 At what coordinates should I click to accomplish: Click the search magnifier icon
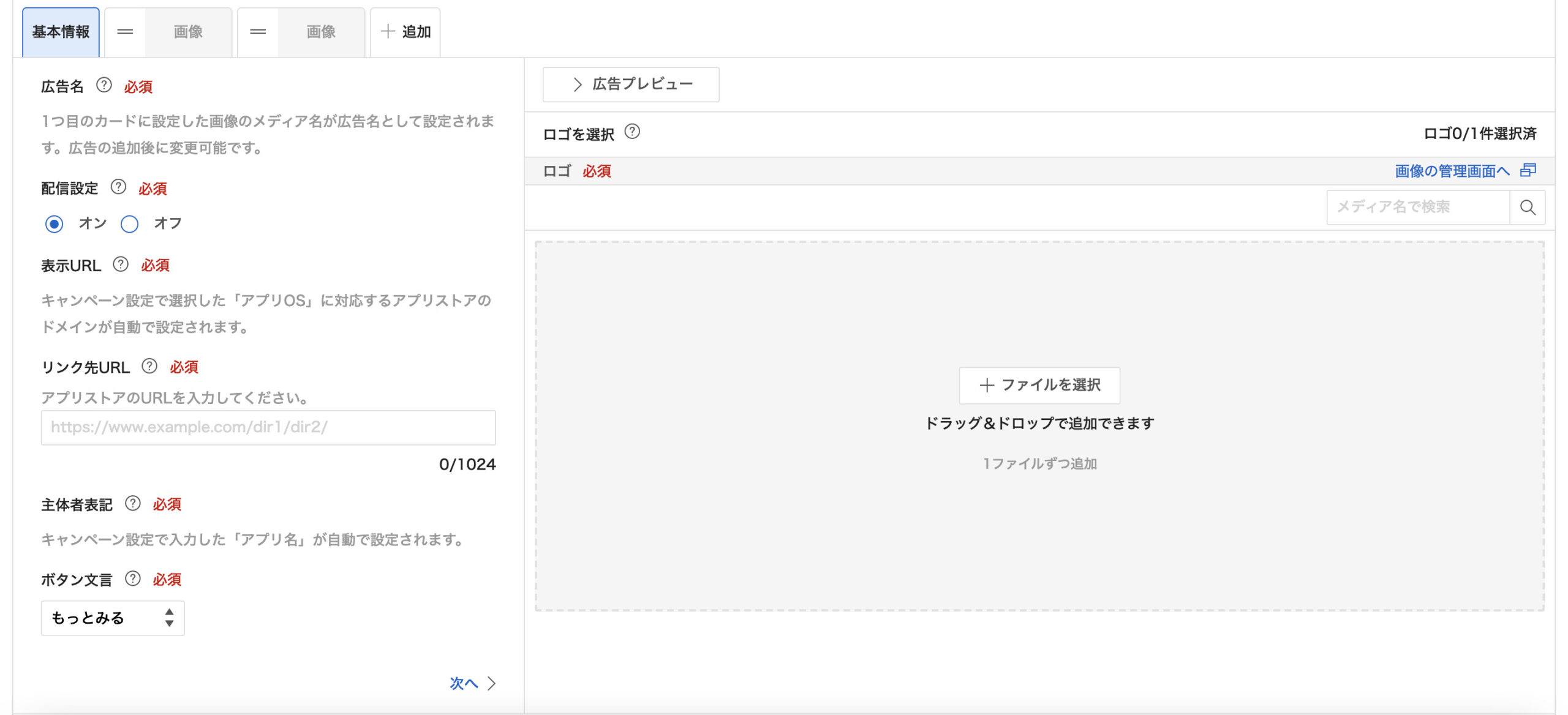[1528, 207]
